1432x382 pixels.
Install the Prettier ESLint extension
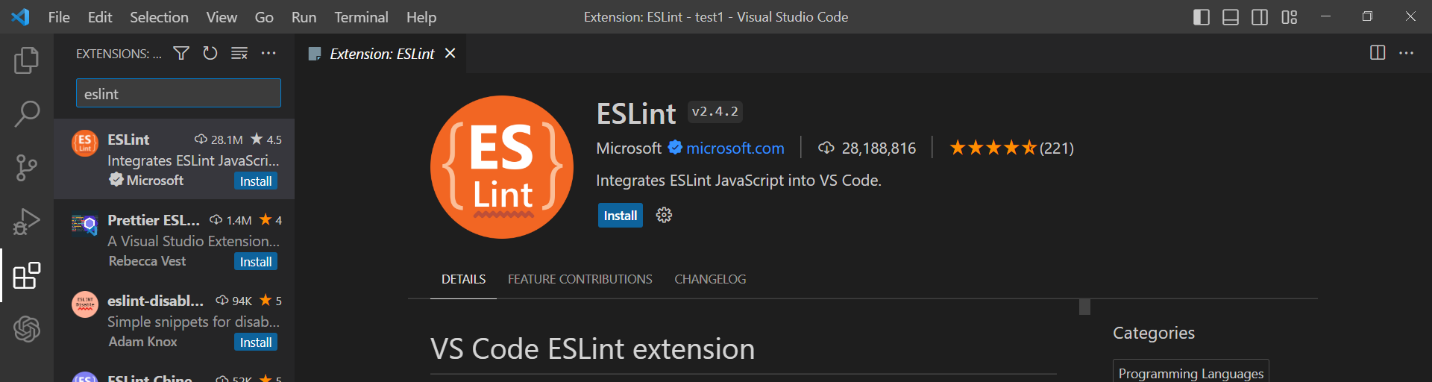[x=256, y=261]
